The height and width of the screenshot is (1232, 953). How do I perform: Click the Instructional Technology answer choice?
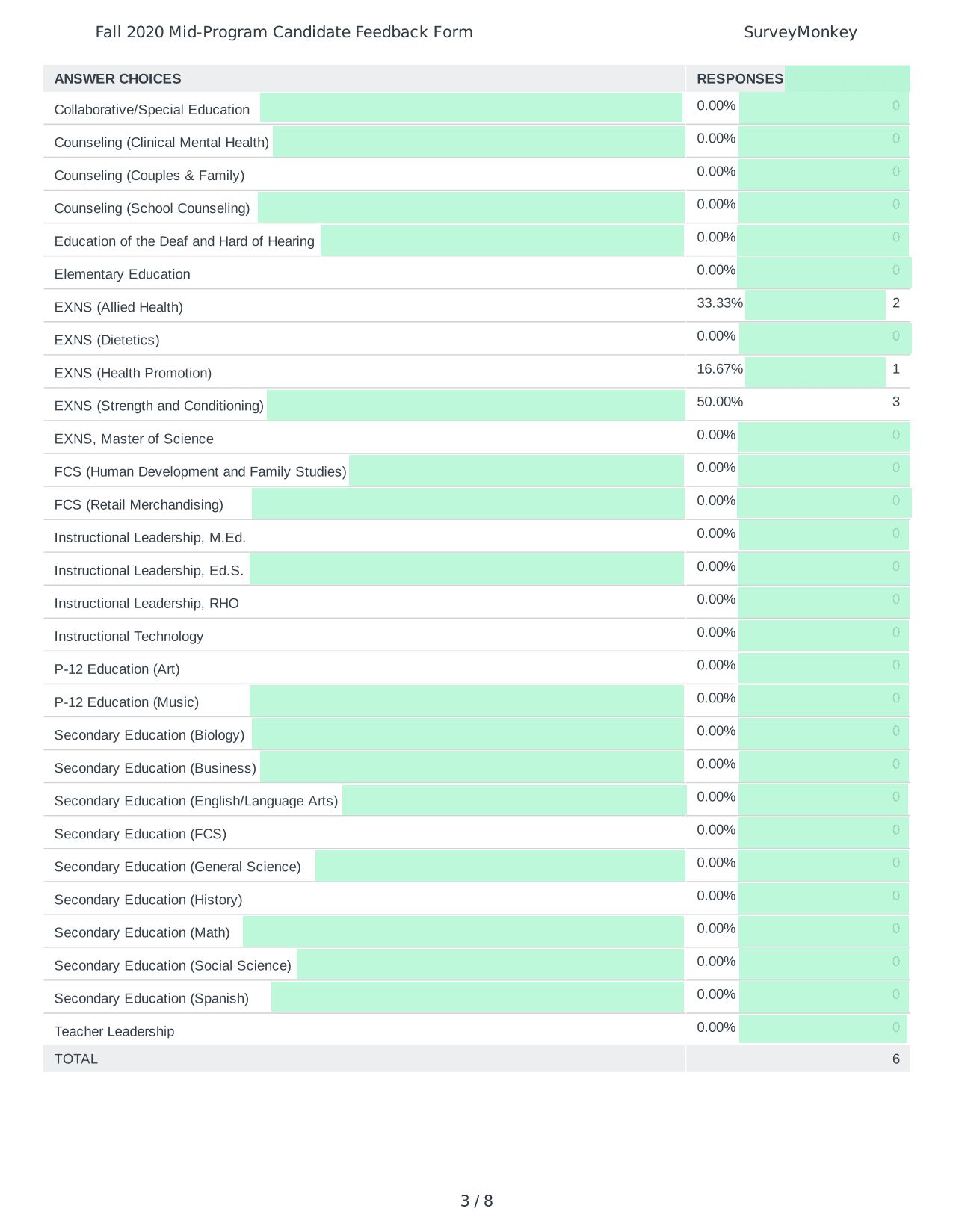point(129,637)
